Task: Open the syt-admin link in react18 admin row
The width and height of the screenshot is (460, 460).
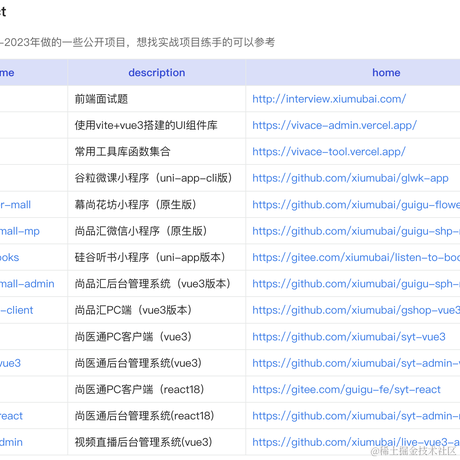Action: click(x=356, y=416)
